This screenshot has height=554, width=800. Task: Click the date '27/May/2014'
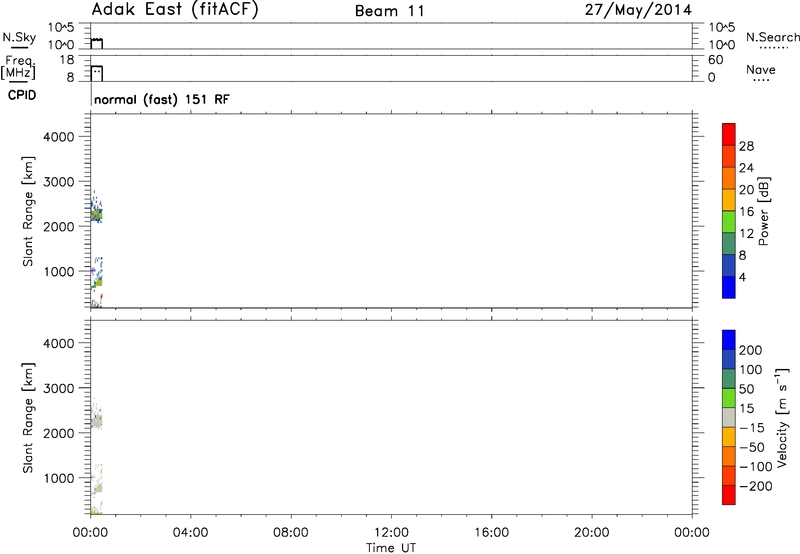click(638, 10)
